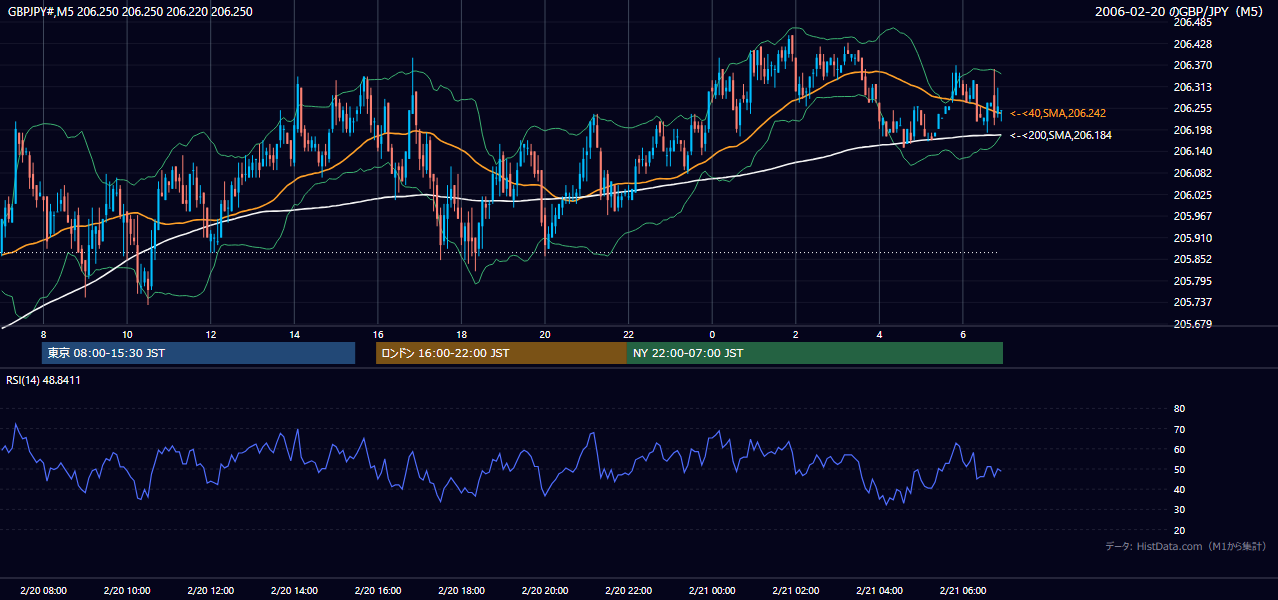
Task: Click RSI level 30 on the scale
Action: point(1179,510)
